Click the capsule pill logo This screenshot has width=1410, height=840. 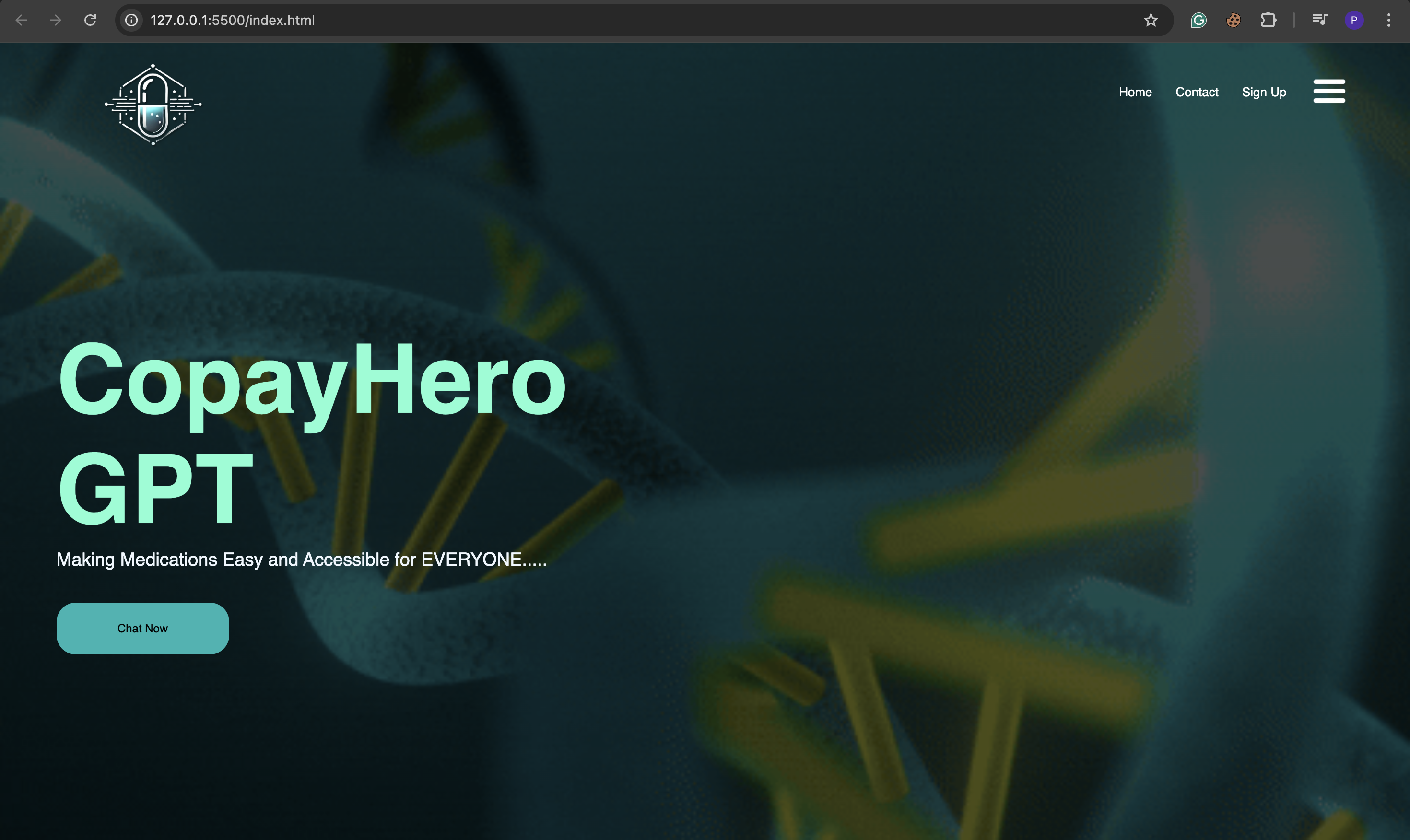(x=153, y=105)
